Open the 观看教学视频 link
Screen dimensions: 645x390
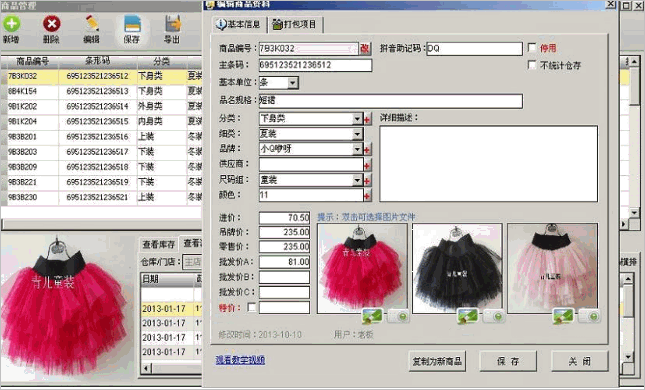coord(240,360)
